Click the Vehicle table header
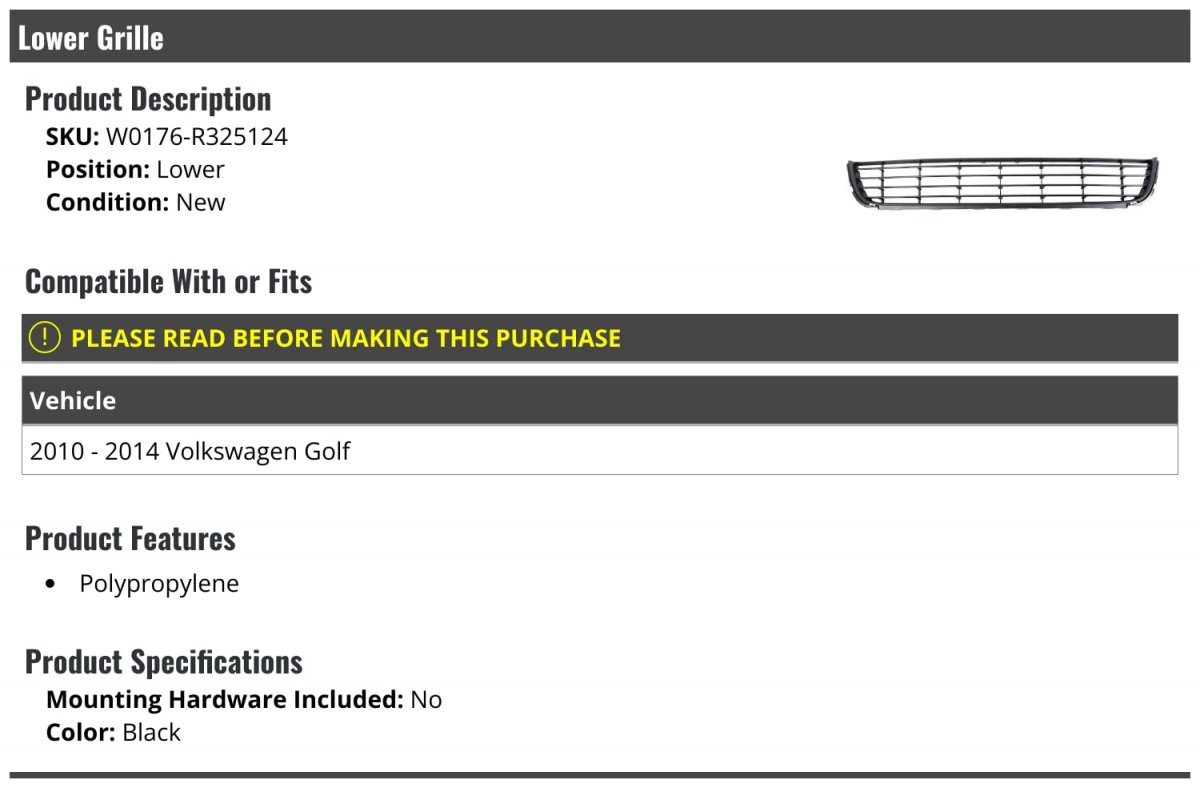 tap(600, 401)
